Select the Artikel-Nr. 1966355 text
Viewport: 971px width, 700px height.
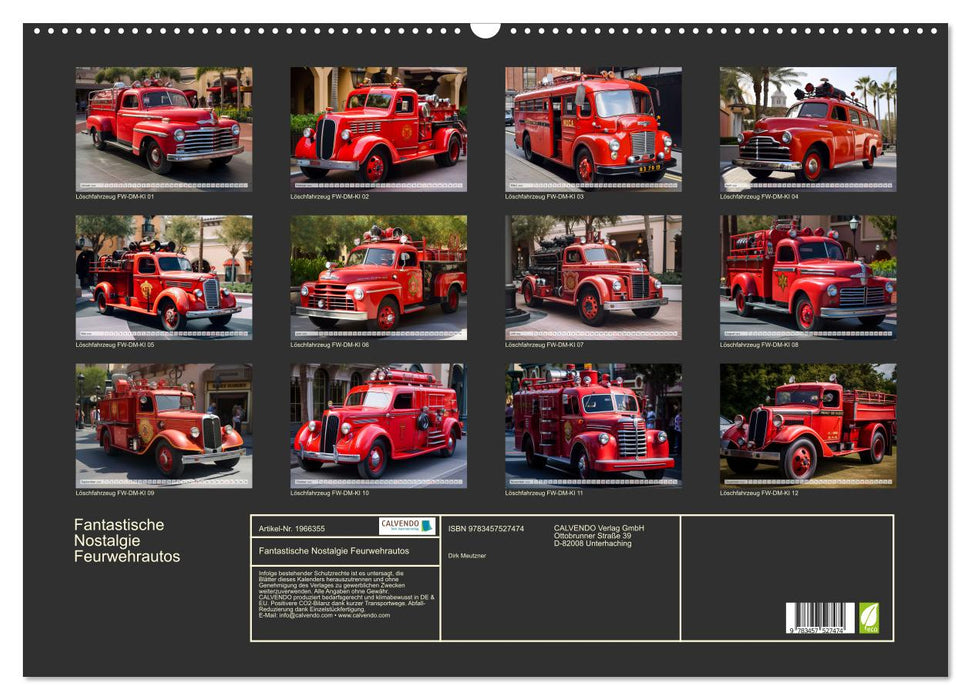[x=291, y=528]
